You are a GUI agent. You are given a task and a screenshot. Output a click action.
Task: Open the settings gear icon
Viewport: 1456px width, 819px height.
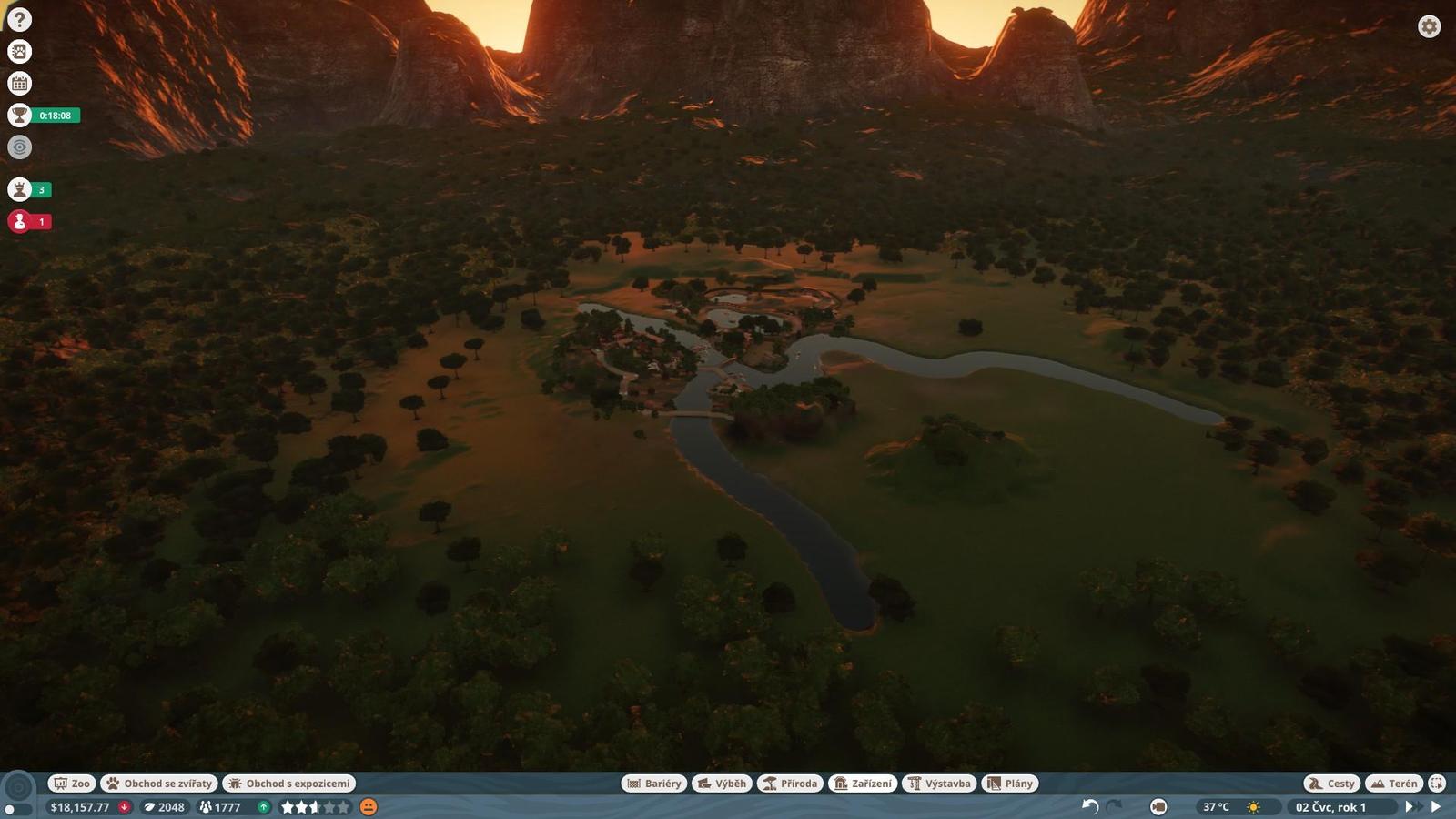(x=1429, y=26)
